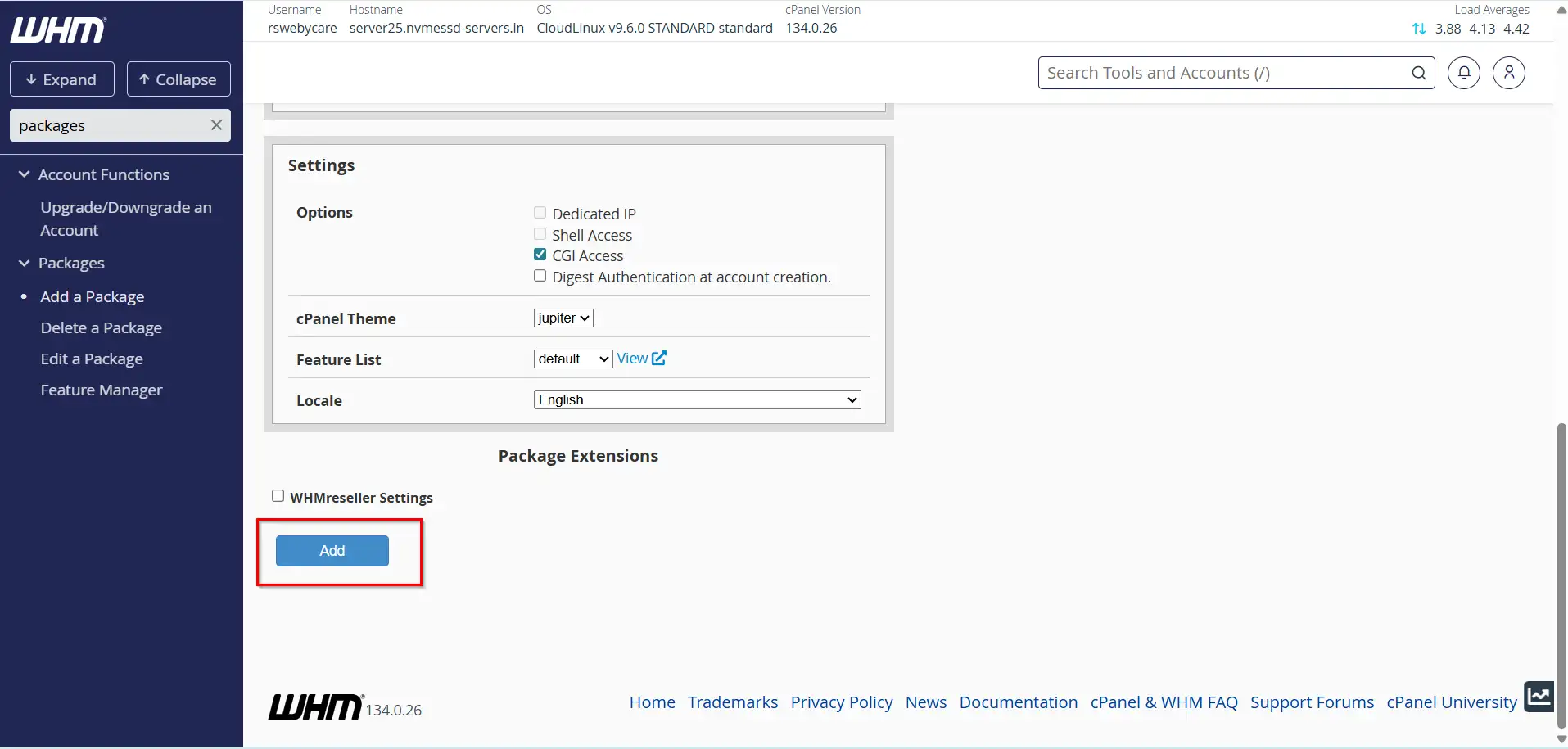The width and height of the screenshot is (1568, 749).
Task: Open the Locale English dropdown
Action: pos(698,399)
